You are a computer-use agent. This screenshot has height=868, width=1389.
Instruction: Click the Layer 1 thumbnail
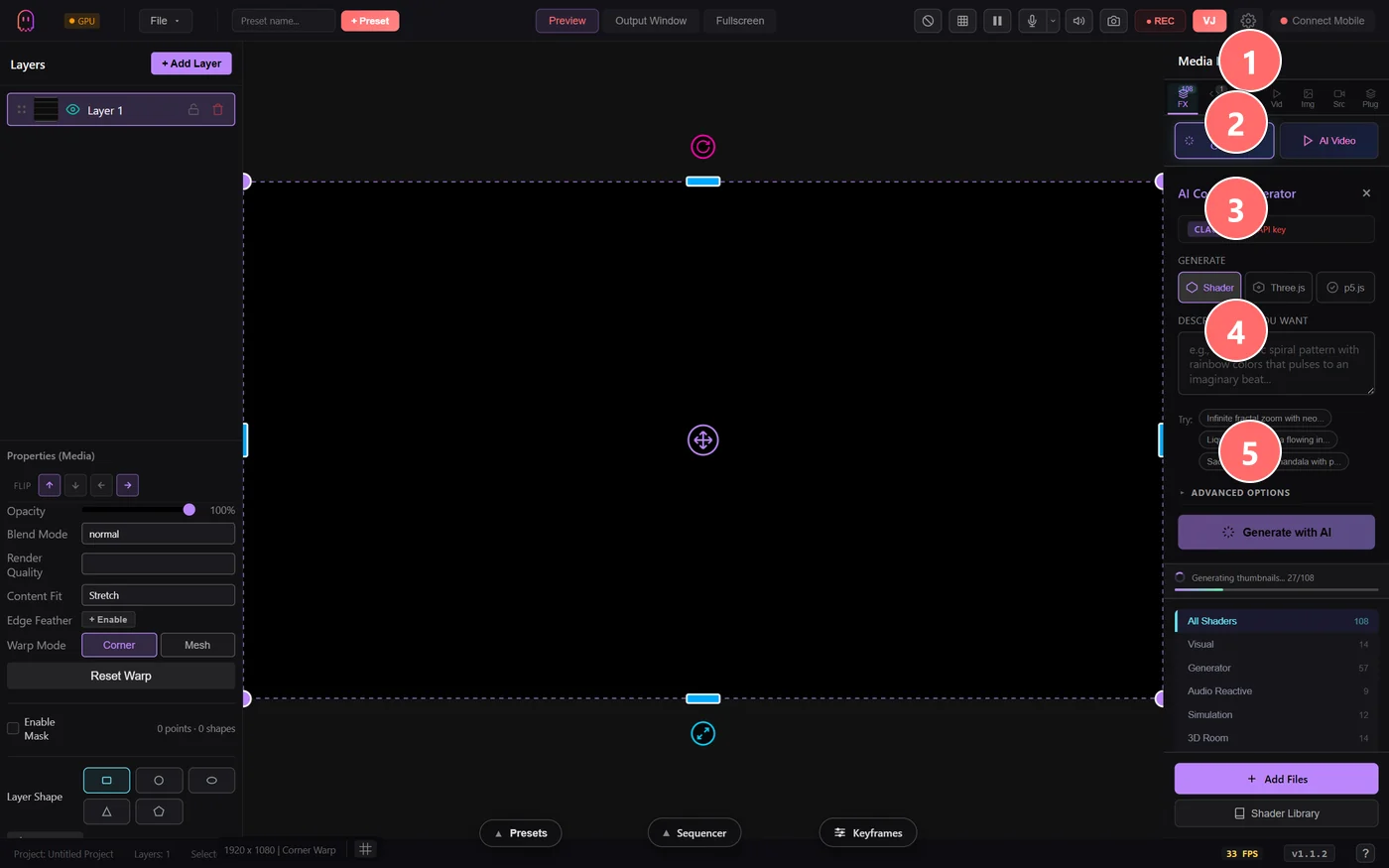point(47,109)
